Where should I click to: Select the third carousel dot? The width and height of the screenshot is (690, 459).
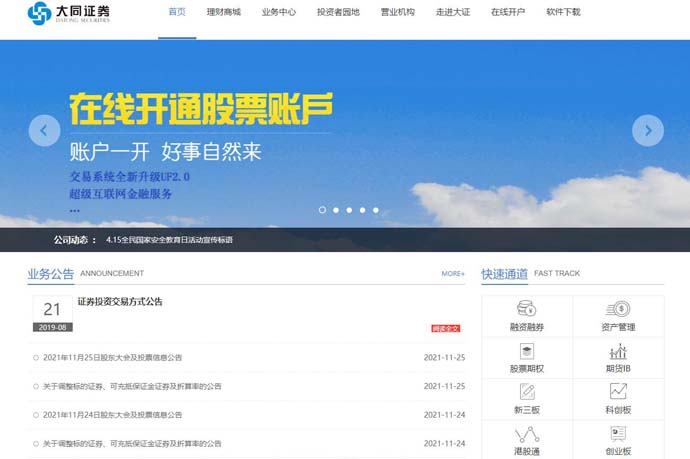(349, 210)
